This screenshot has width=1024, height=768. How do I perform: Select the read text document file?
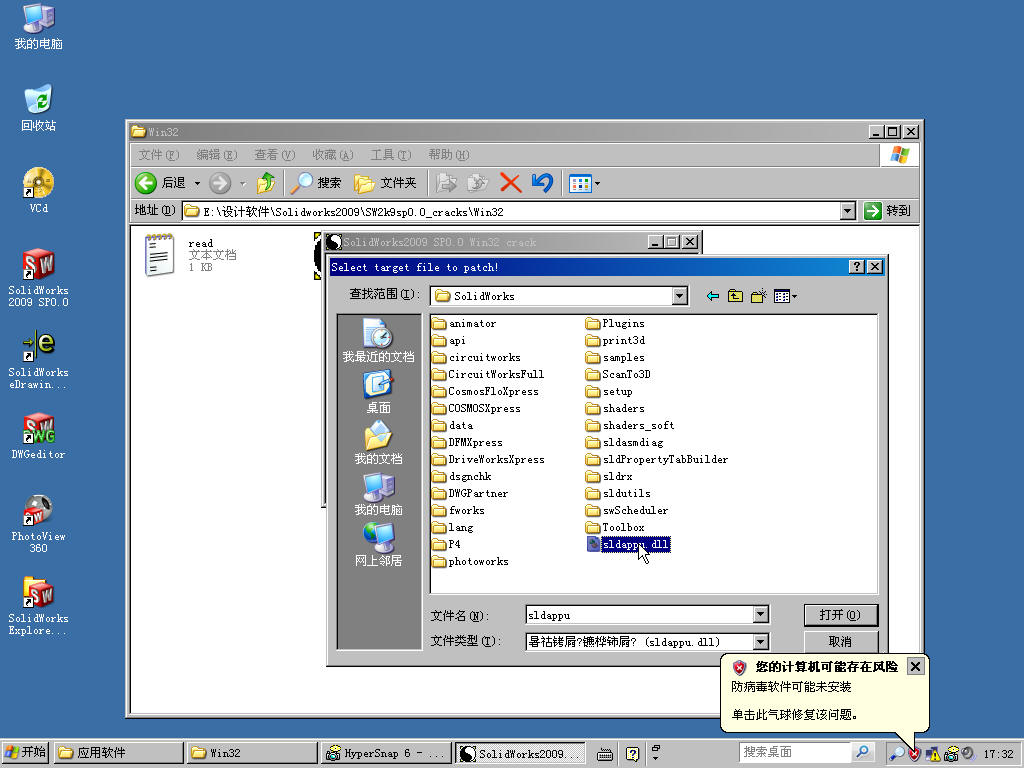point(190,255)
